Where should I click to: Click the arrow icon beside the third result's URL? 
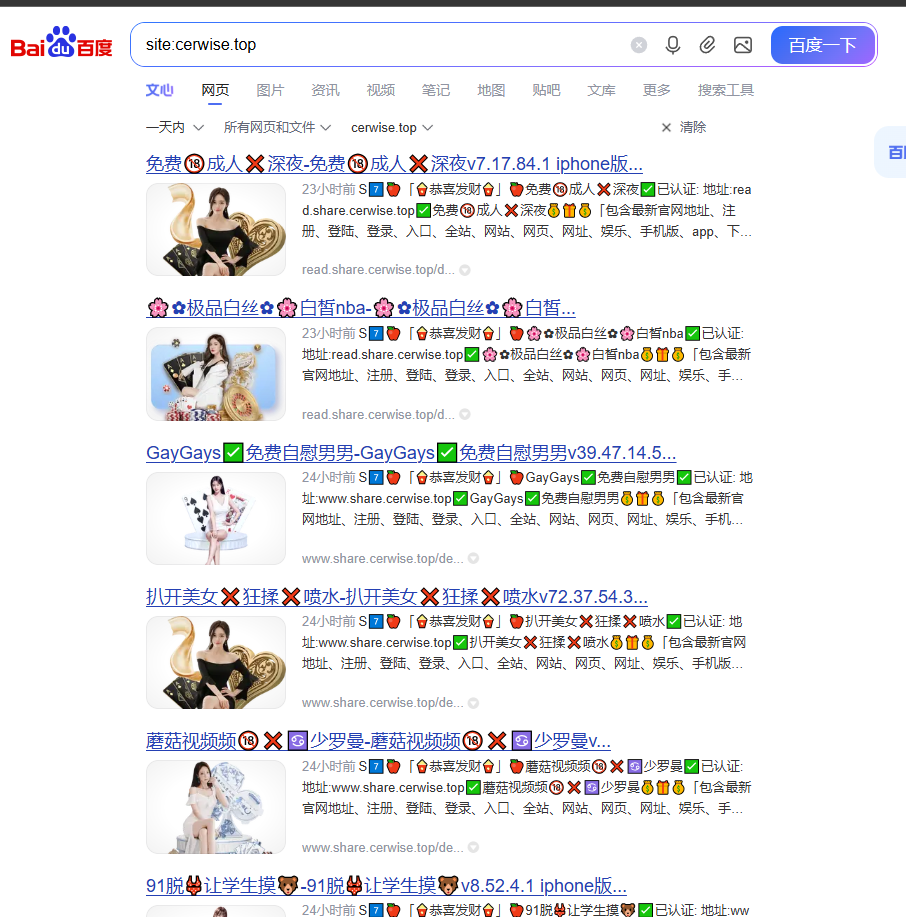(x=473, y=558)
